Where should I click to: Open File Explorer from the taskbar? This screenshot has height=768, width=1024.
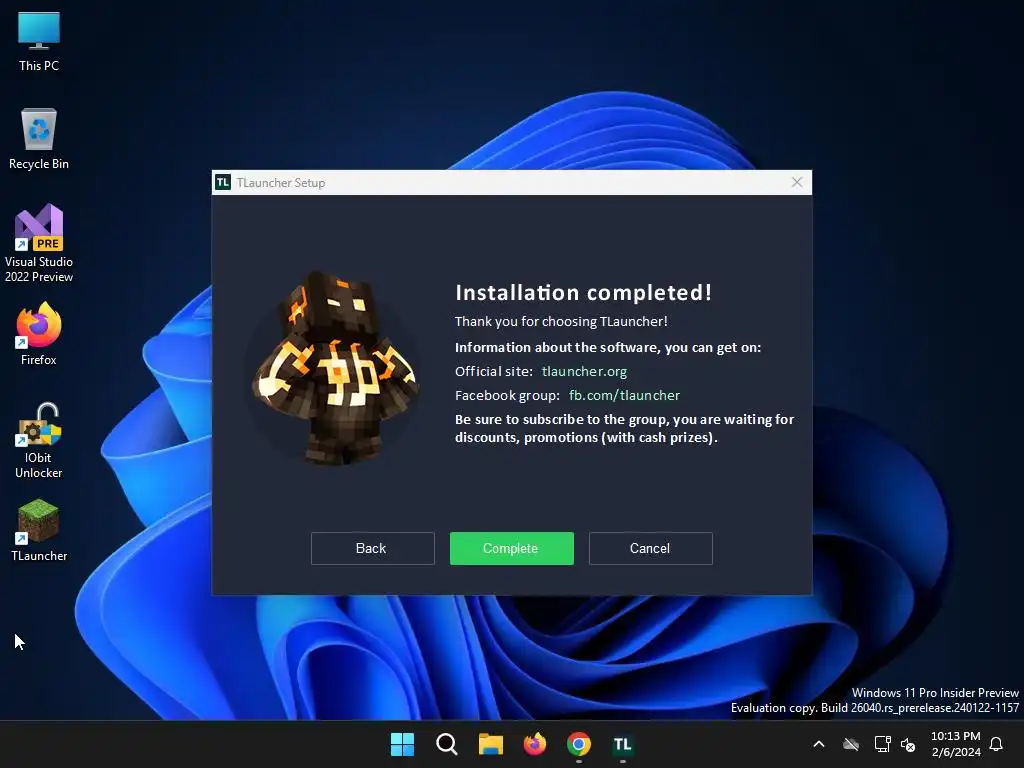490,744
